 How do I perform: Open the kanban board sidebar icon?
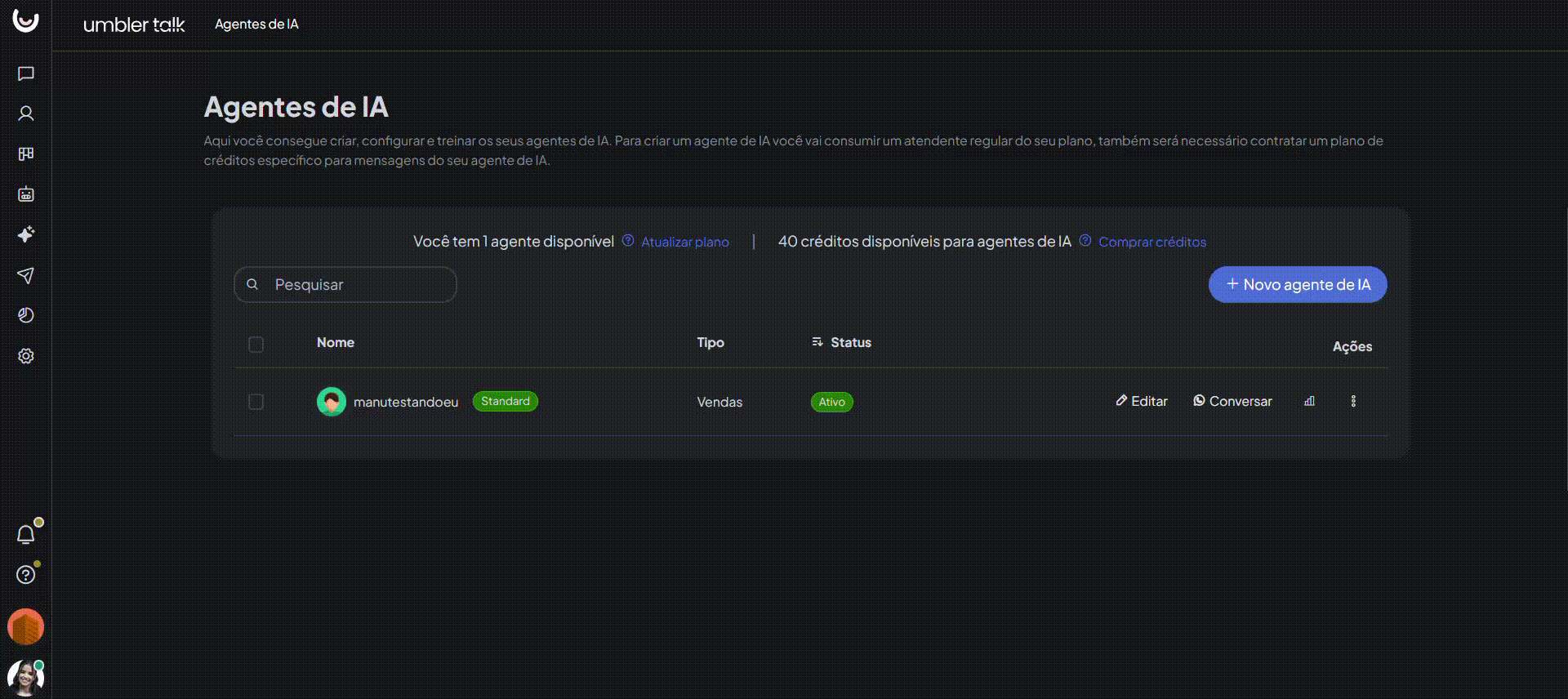tap(25, 154)
